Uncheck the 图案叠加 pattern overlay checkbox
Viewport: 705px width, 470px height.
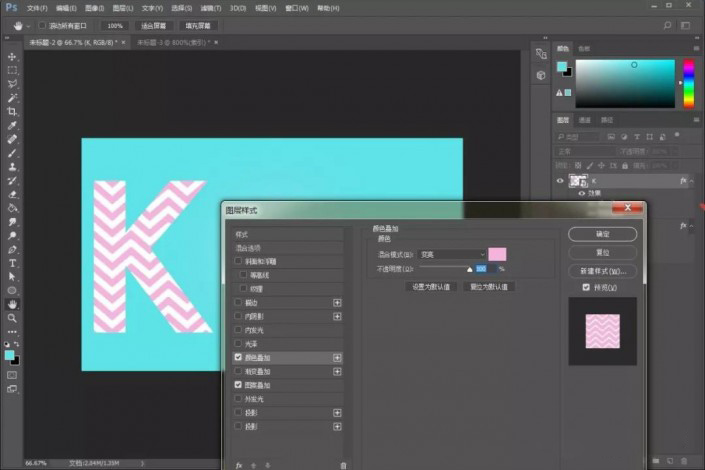[x=238, y=385]
